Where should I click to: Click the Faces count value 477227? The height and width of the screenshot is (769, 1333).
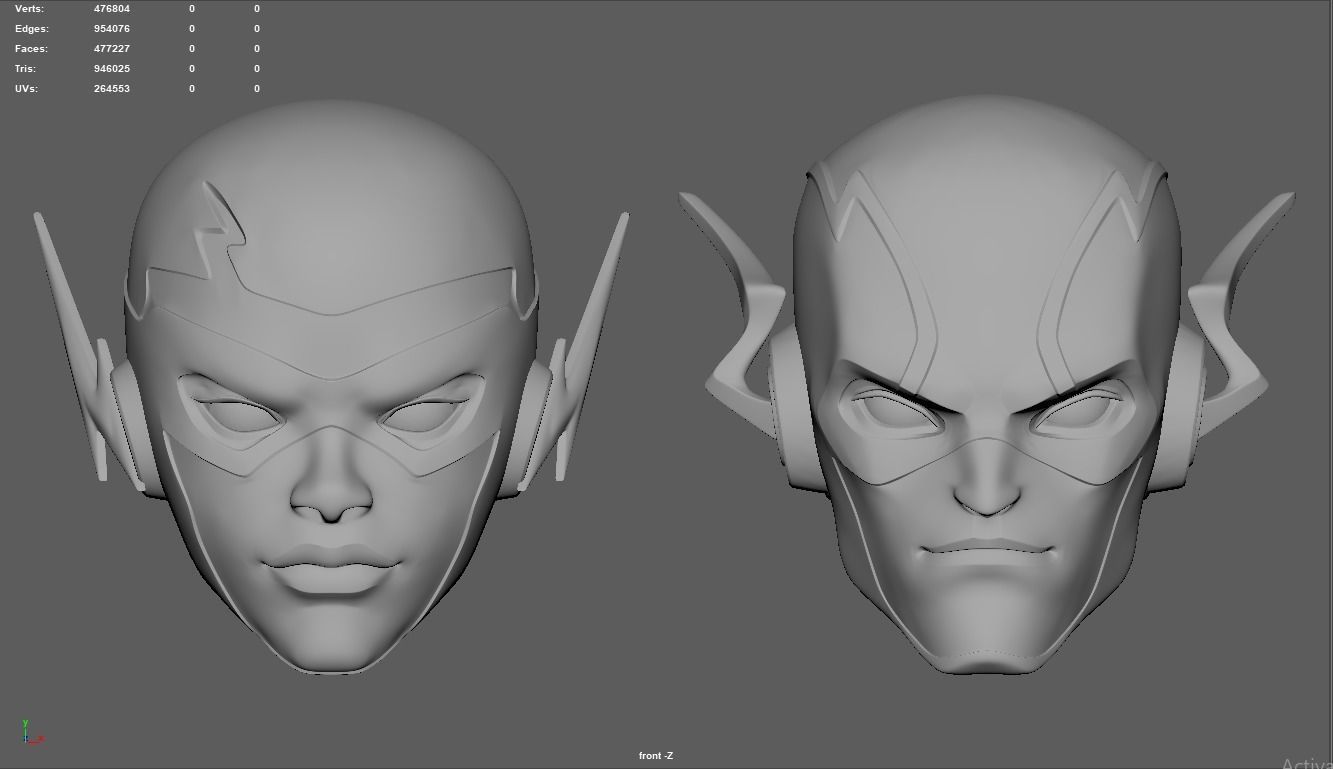coord(112,48)
